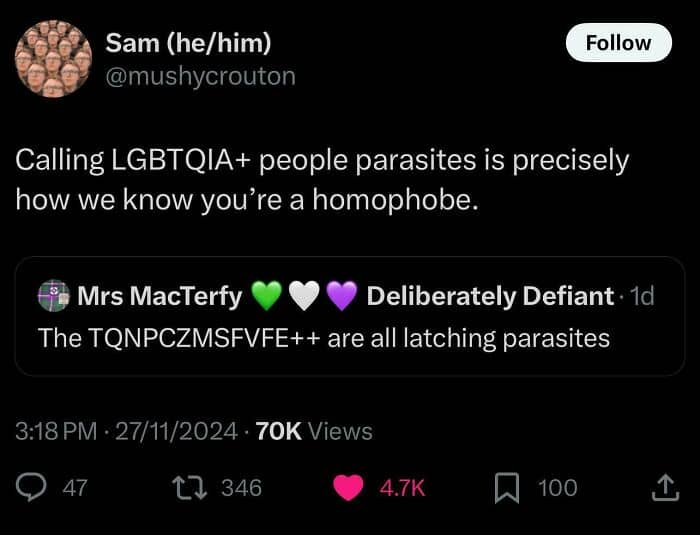Click the 100 bookmarks count
The height and width of the screenshot is (535, 700).
click(557, 487)
